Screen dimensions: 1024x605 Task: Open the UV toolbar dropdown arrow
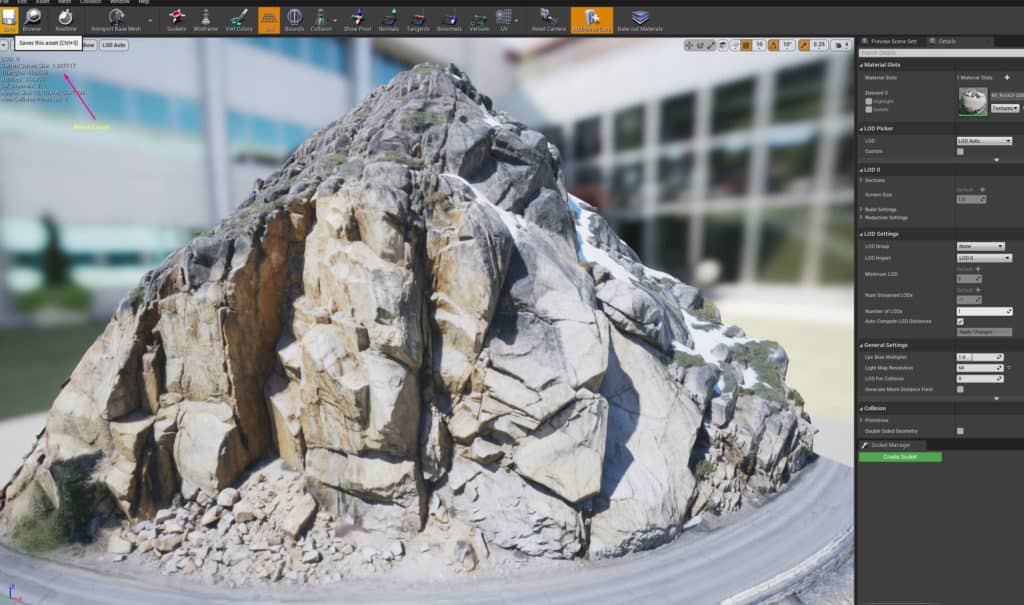[x=517, y=20]
